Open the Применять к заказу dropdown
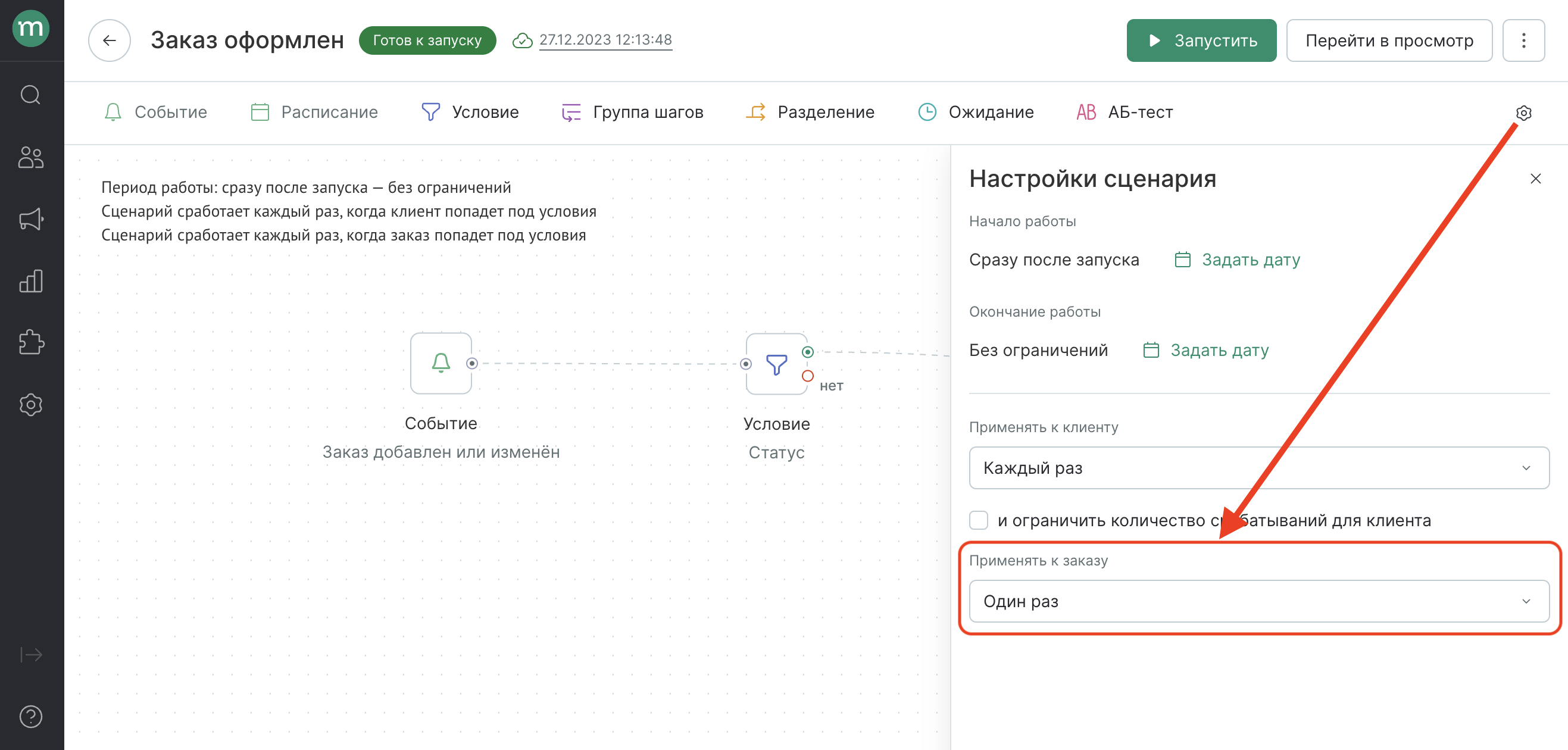This screenshot has width=1568, height=750. (1259, 601)
